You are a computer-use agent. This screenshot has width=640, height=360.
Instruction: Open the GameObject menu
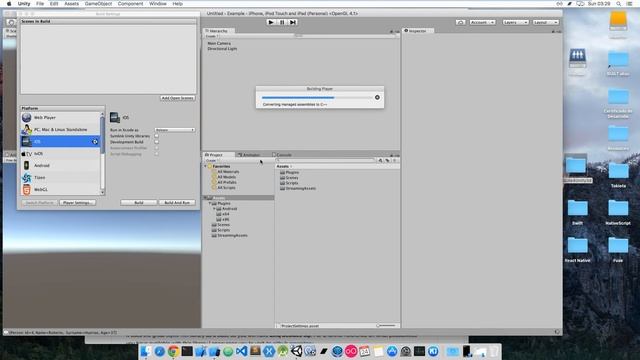(98, 4)
